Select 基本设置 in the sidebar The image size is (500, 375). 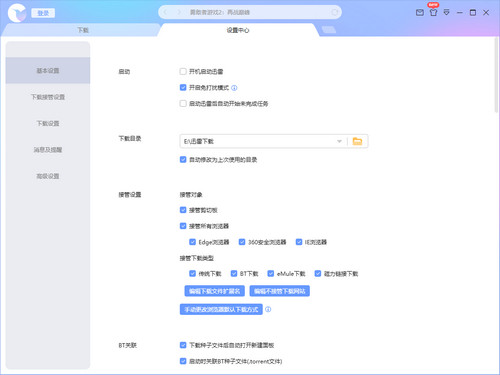[48, 70]
